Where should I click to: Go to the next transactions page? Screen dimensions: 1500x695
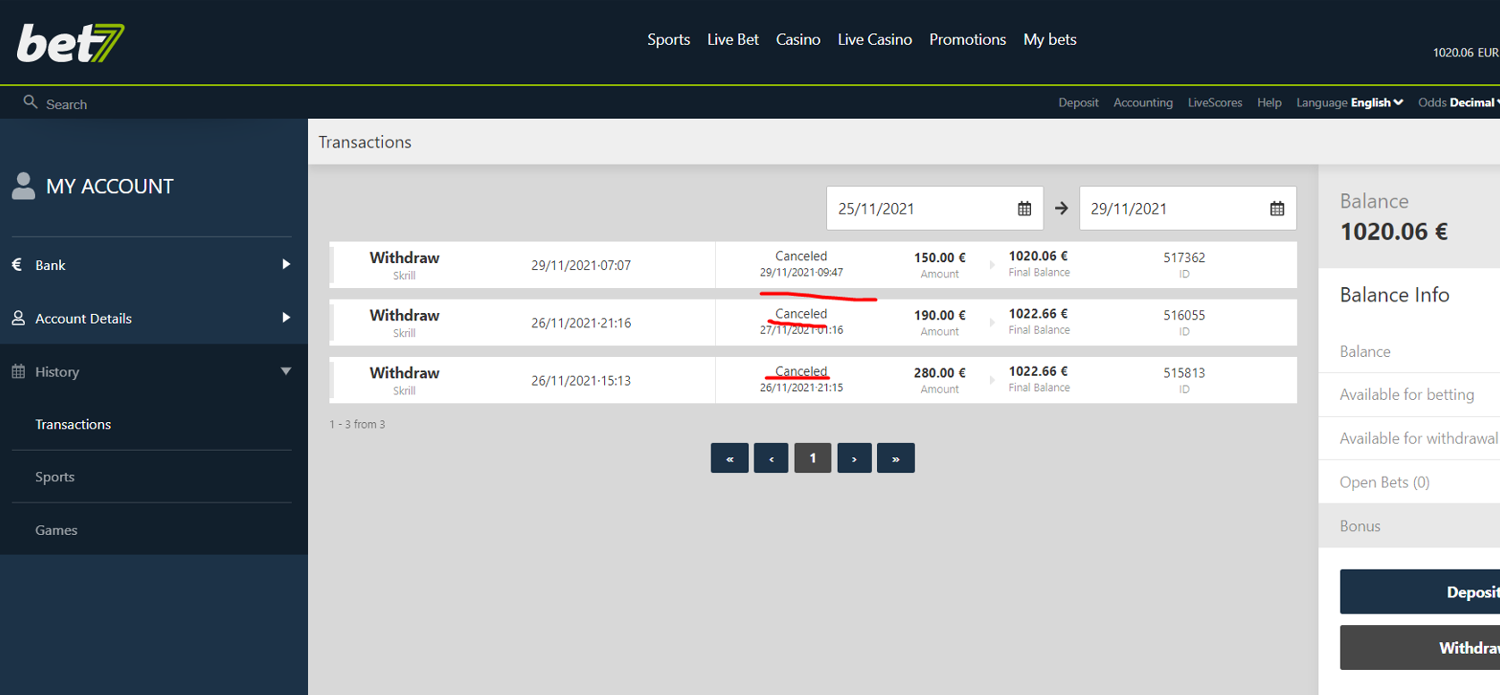[854, 458]
